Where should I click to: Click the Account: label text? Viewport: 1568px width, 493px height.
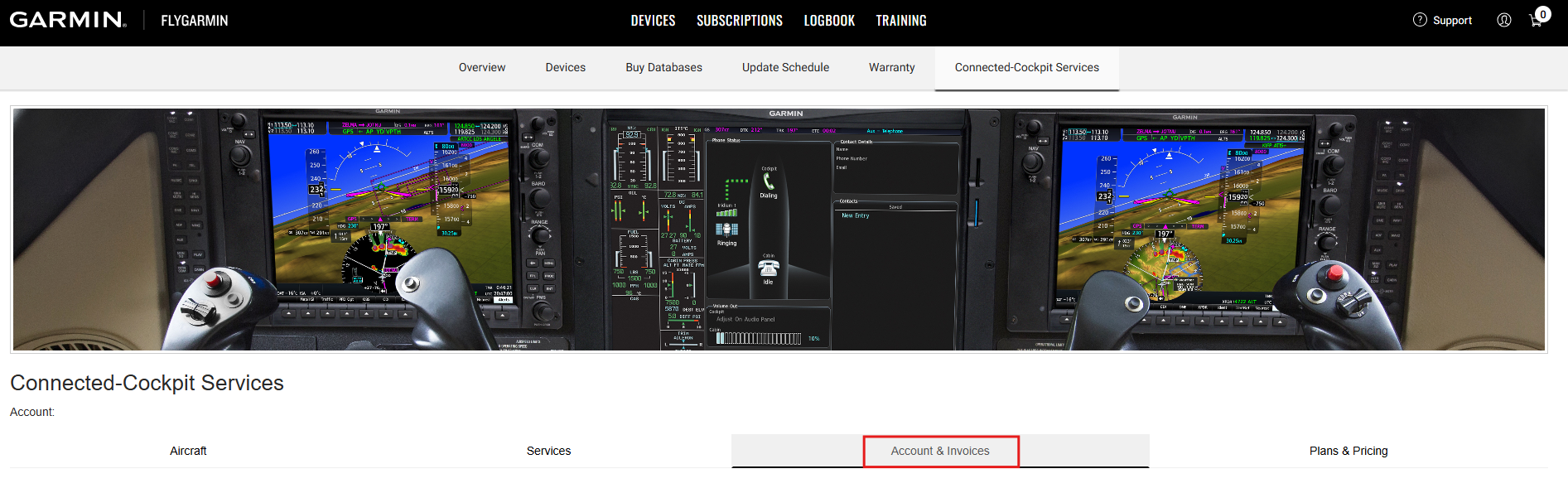coord(32,412)
